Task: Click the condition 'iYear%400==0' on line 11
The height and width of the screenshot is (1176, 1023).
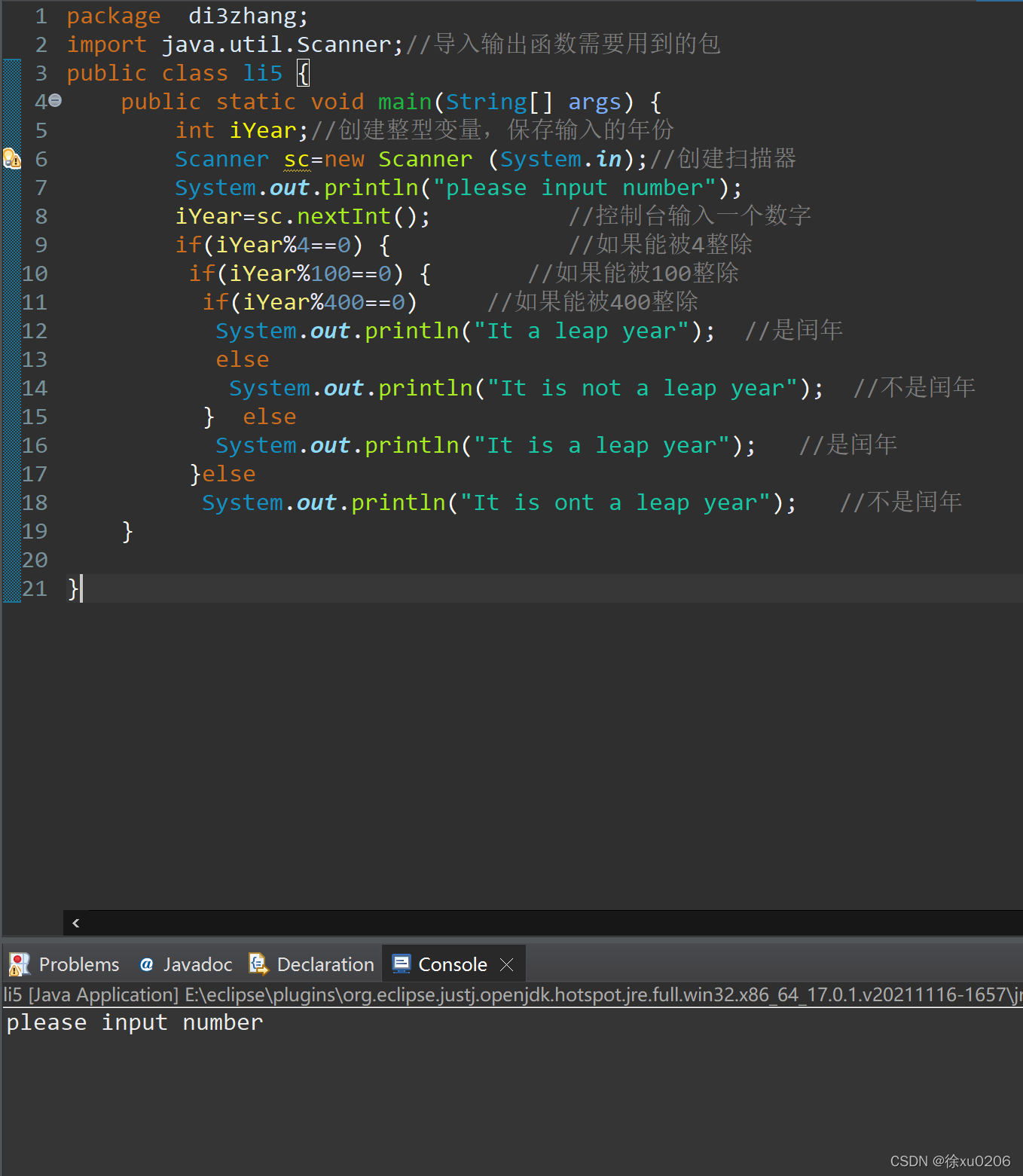Action: (324, 302)
